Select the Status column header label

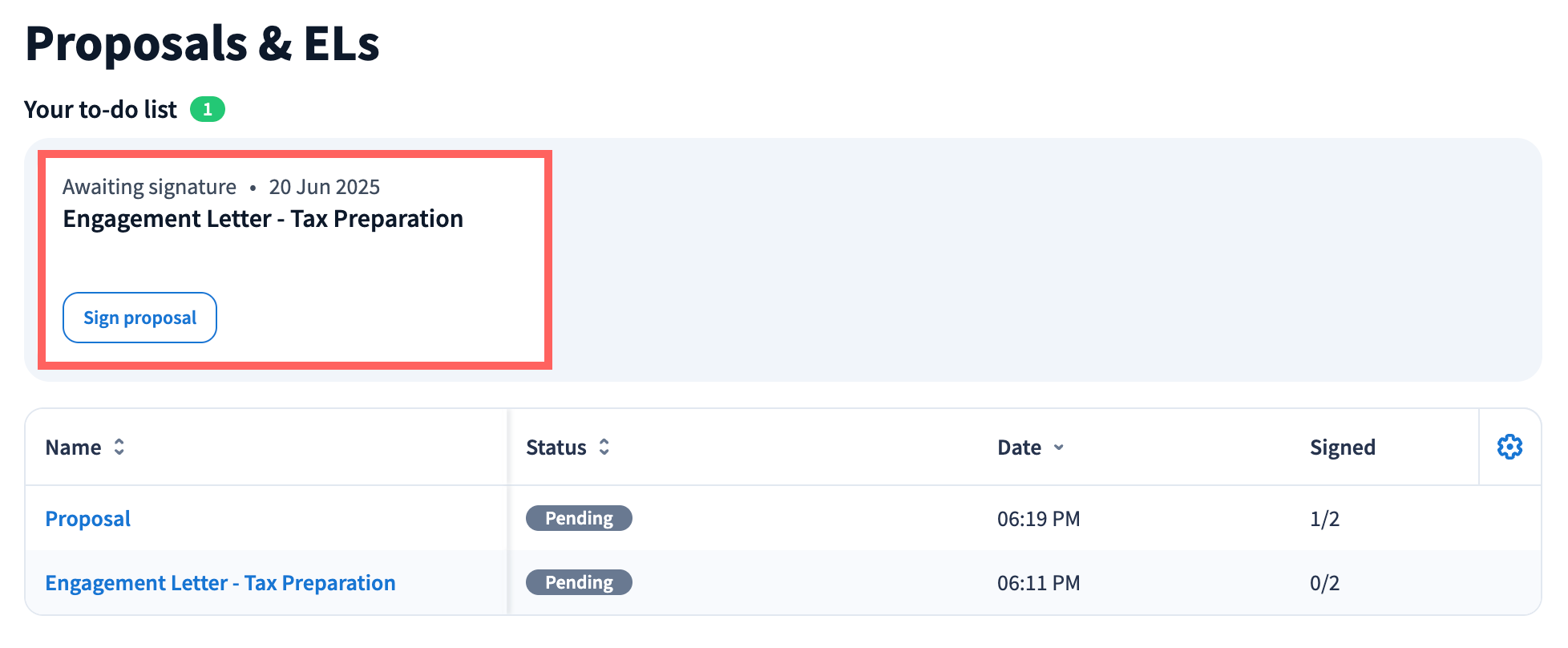tap(556, 448)
